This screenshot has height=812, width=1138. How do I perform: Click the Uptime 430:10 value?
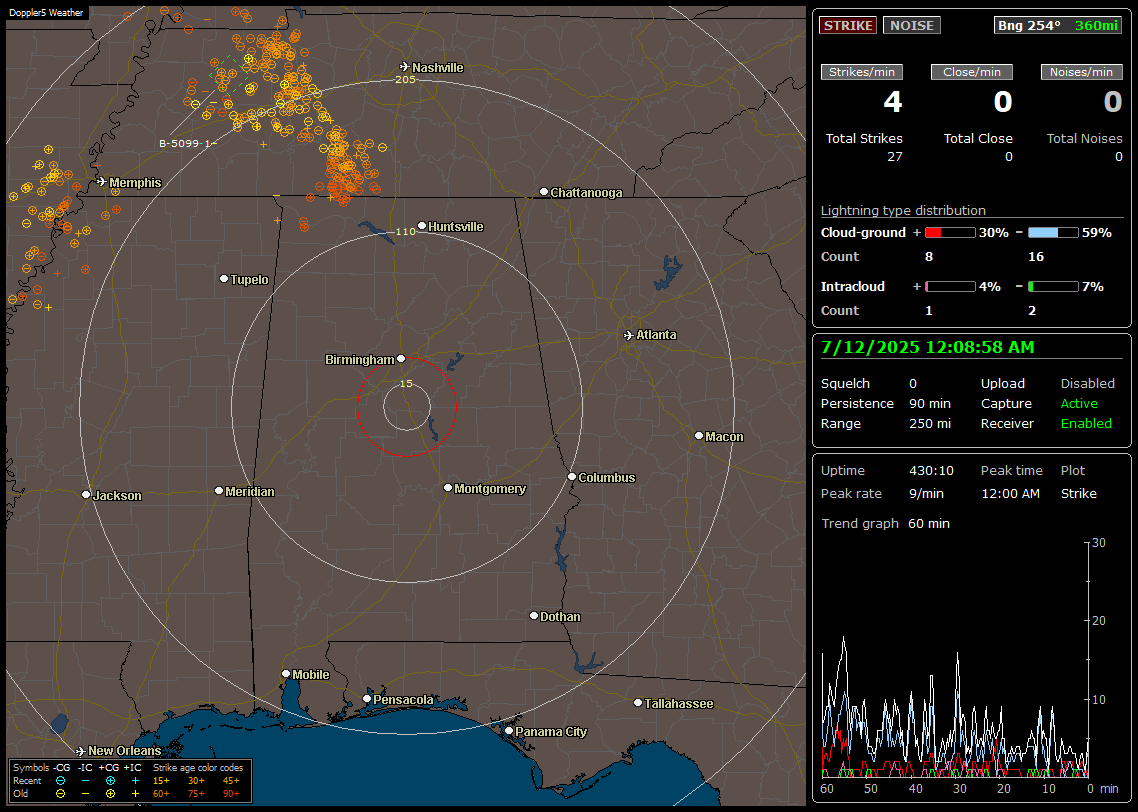point(931,470)
